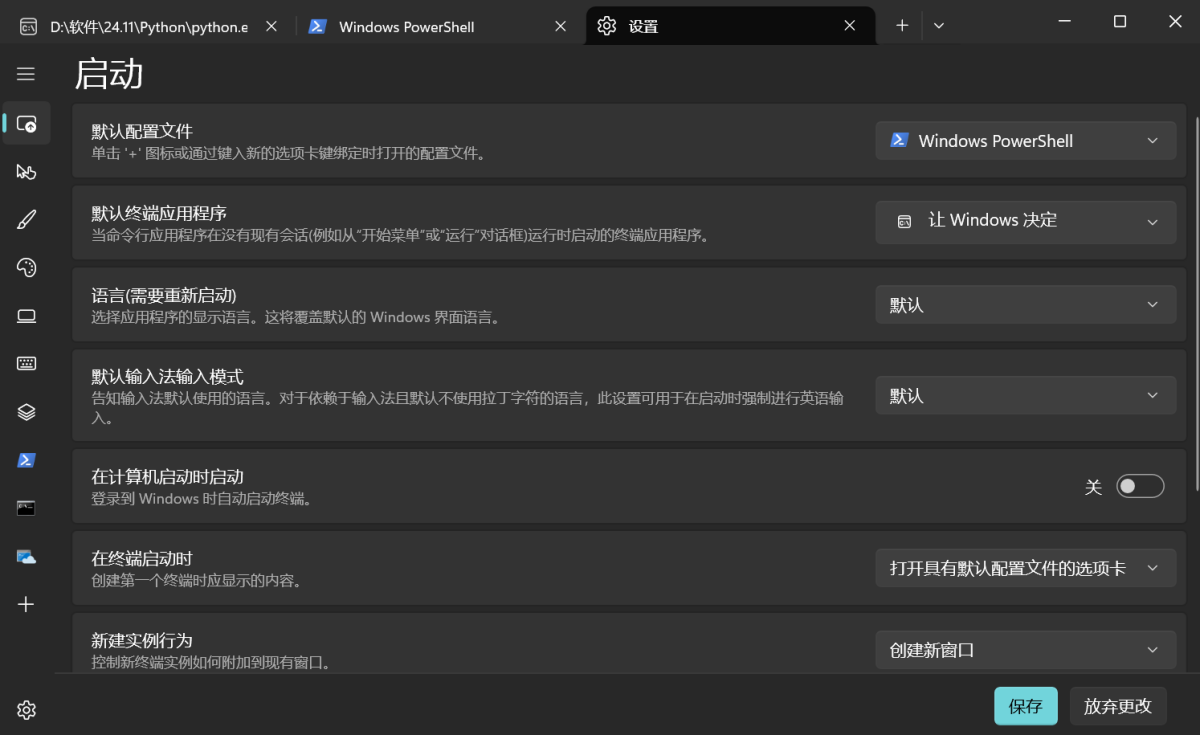Select the Windows PowerShell profile in sidebar

pyautogui.click(x=27, y=460)
